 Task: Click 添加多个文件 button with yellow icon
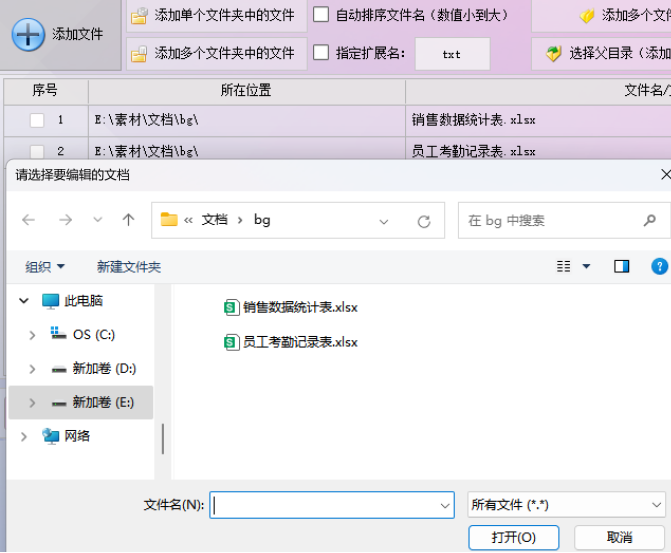[x=601, y=16]
